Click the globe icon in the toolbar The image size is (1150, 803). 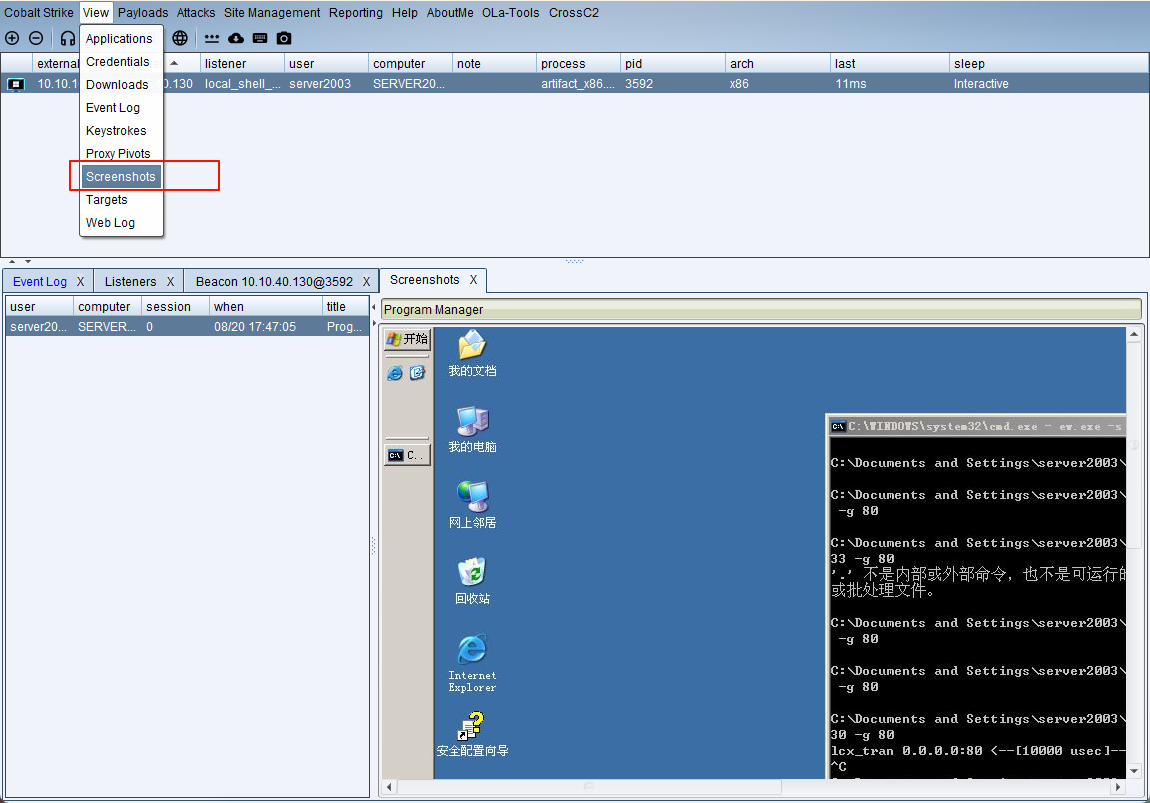click(x=180, y=38)
